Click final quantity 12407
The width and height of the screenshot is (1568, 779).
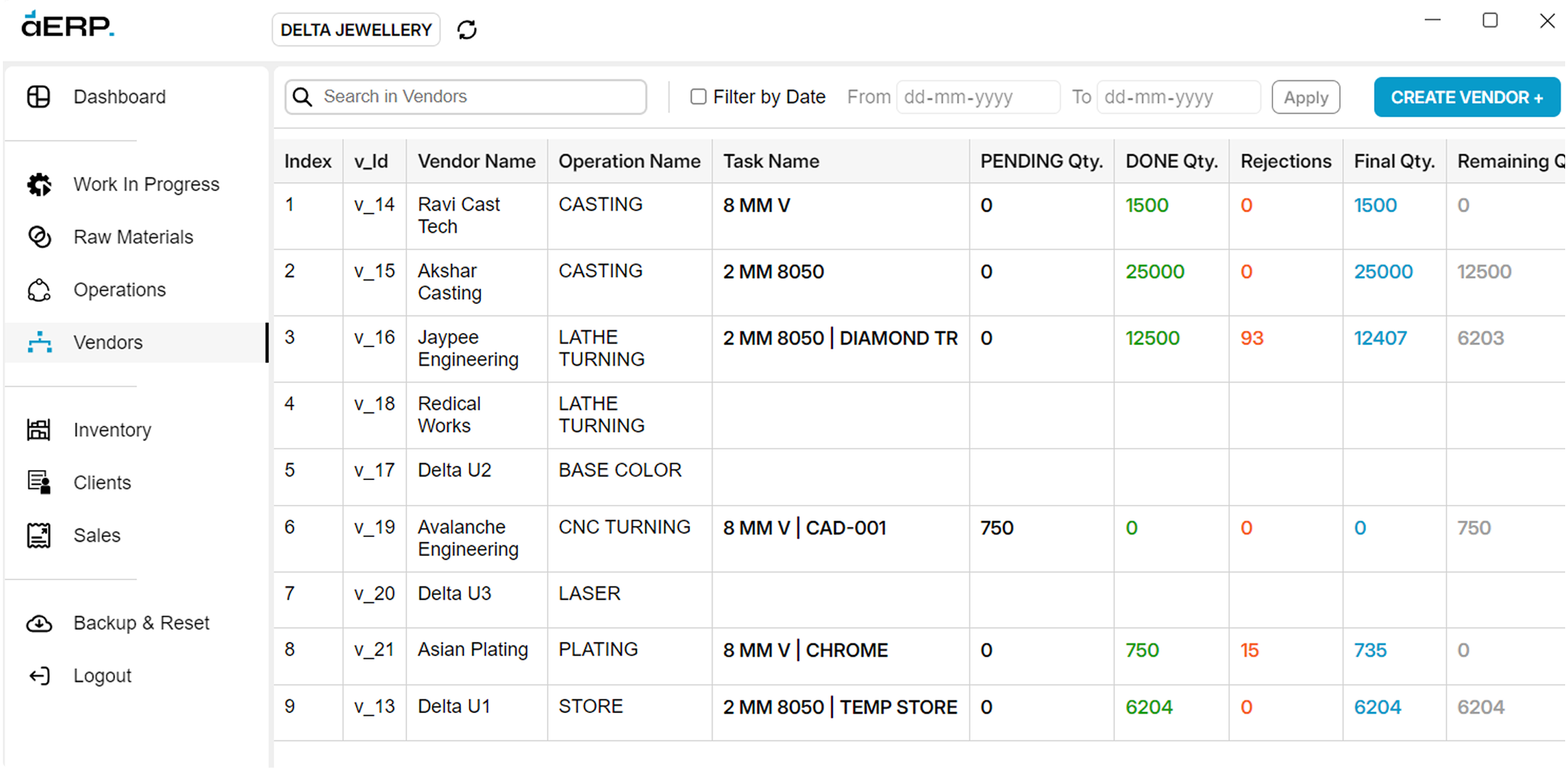tap(1380, 338)
